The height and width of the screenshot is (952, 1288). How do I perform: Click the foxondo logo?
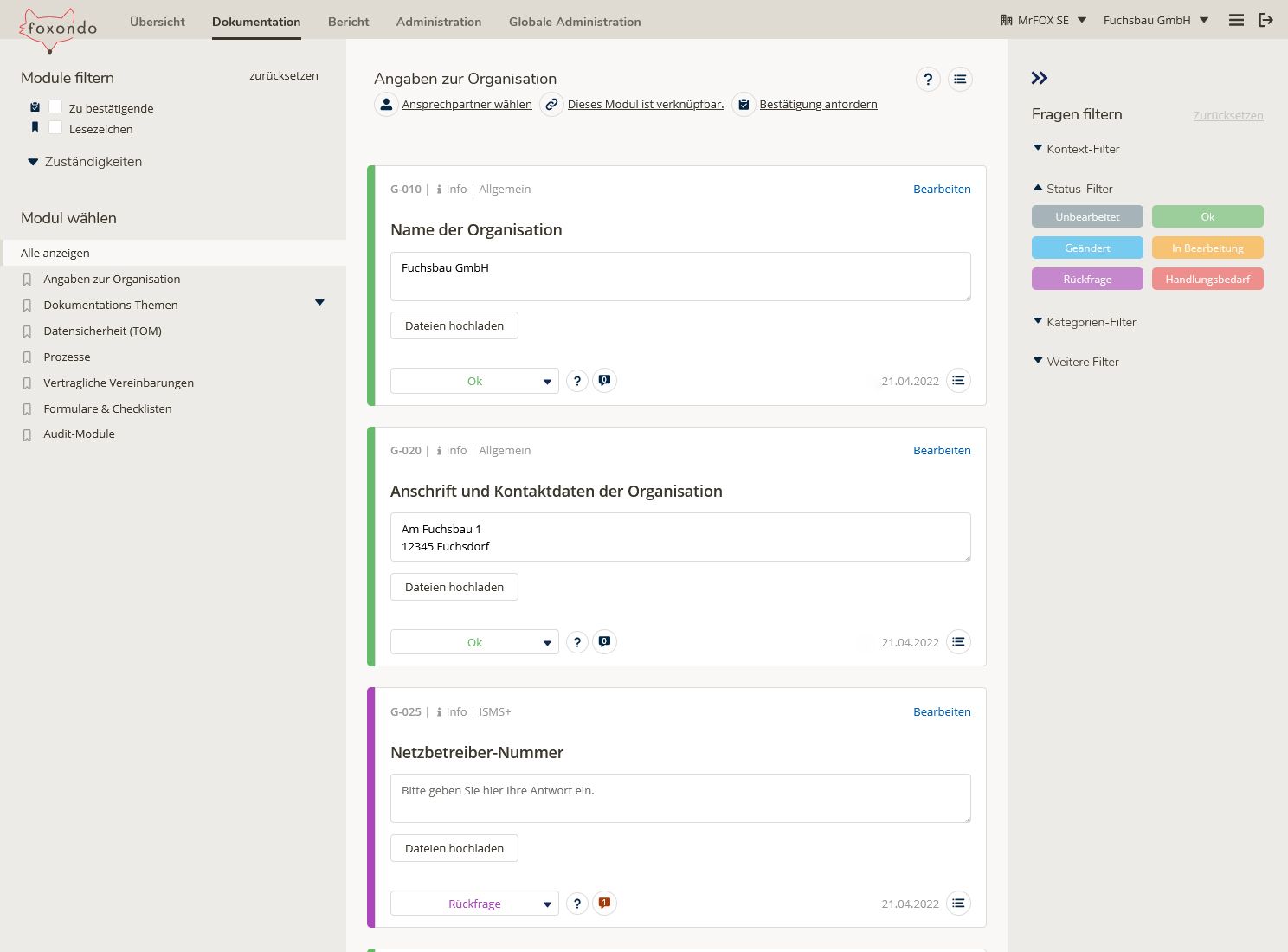[58, 29]
